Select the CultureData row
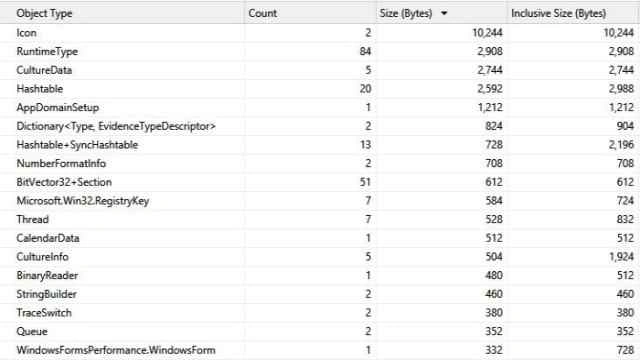 (x=320, y=70)
